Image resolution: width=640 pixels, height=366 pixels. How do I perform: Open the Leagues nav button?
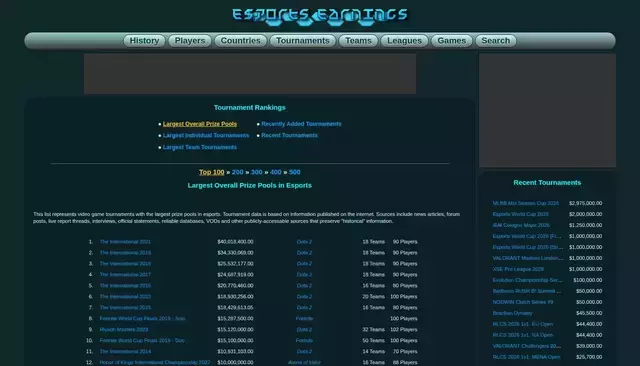click(404, 41)
